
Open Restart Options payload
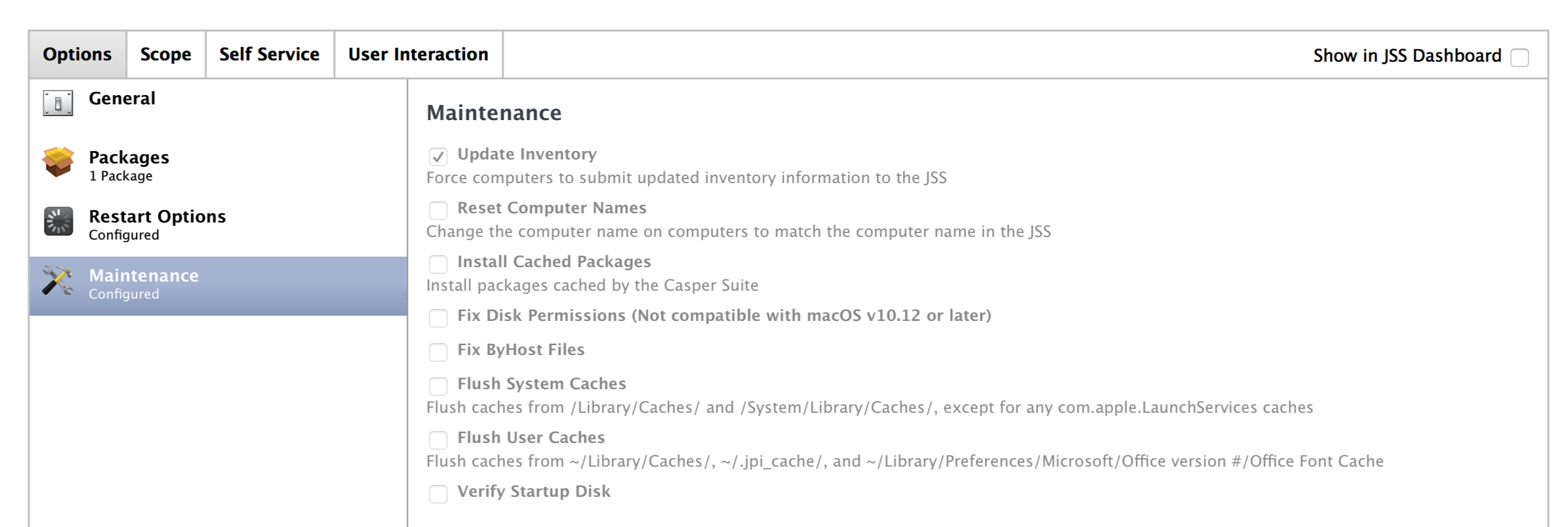click(218, 226)
